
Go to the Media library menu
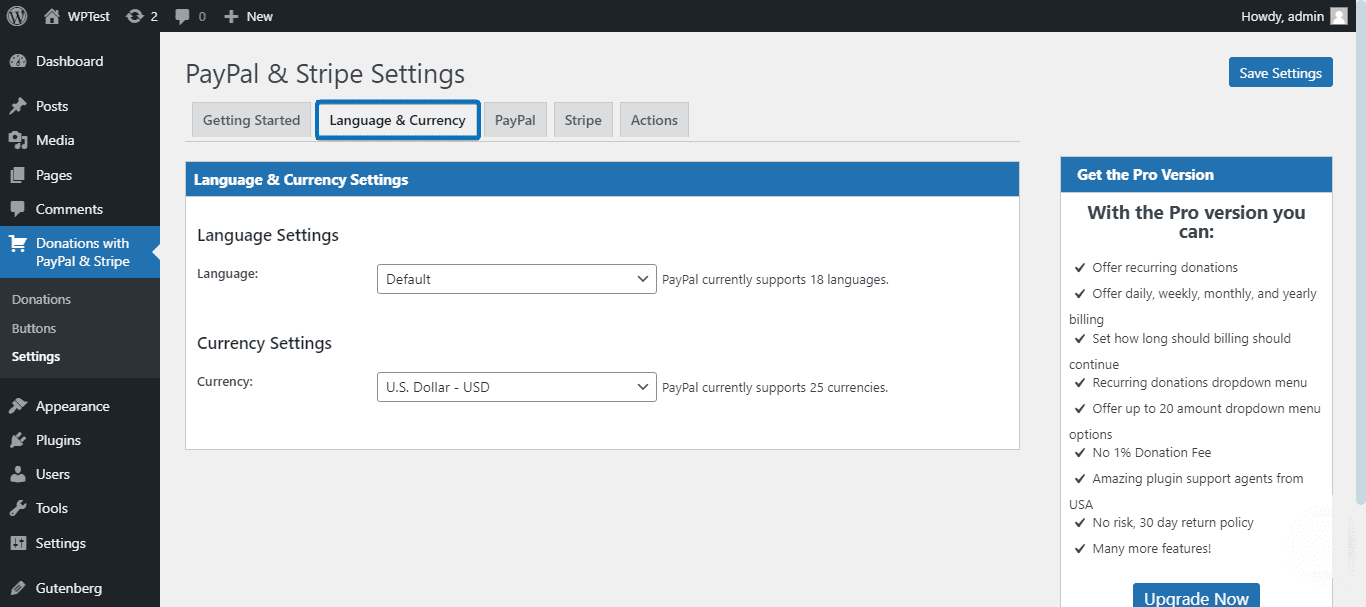click(x=80, y=140)
